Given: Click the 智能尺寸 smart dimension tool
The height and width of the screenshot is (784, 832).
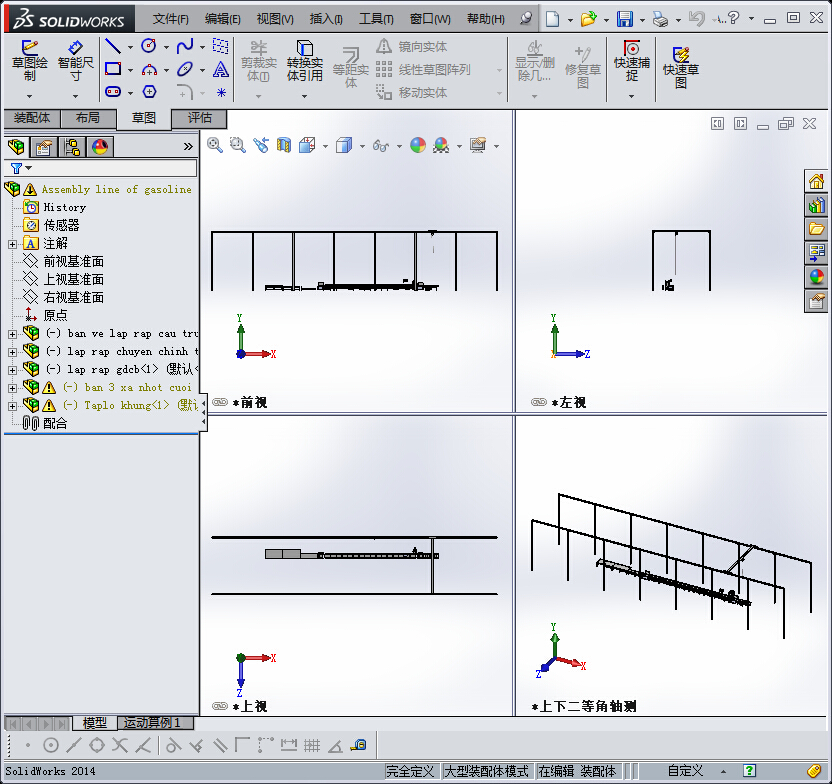Looking at the screenshot, I should pyautogui.click(x=75, y=60).
